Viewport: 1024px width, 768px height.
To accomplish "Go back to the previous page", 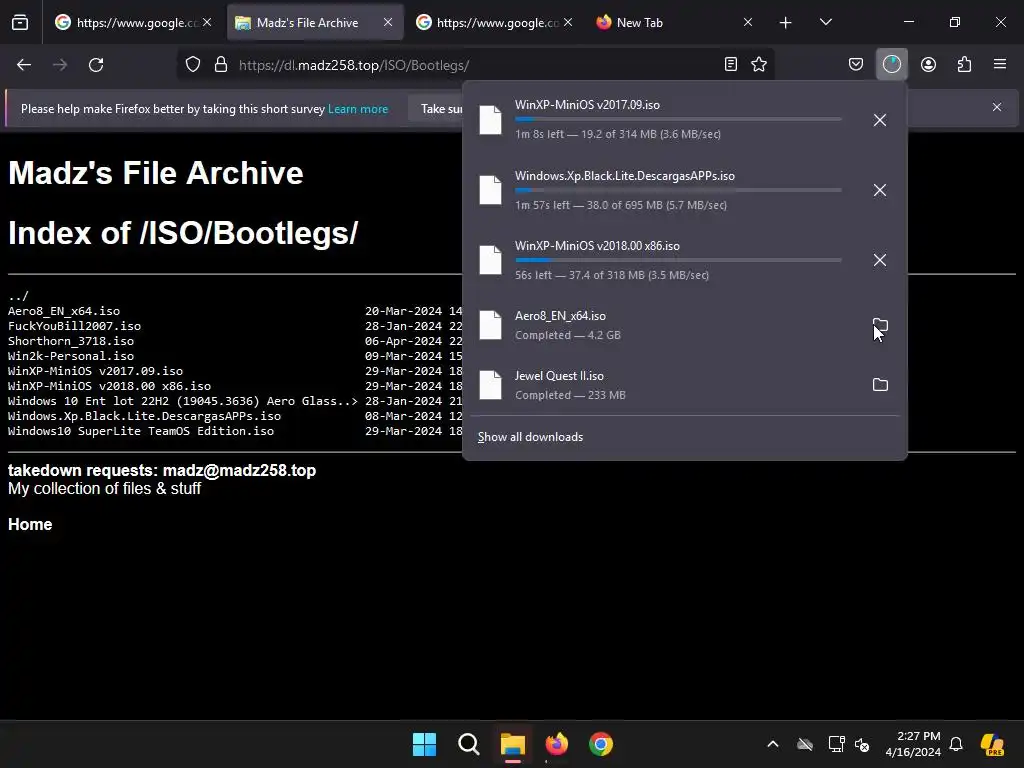I will tap(24, 65).
